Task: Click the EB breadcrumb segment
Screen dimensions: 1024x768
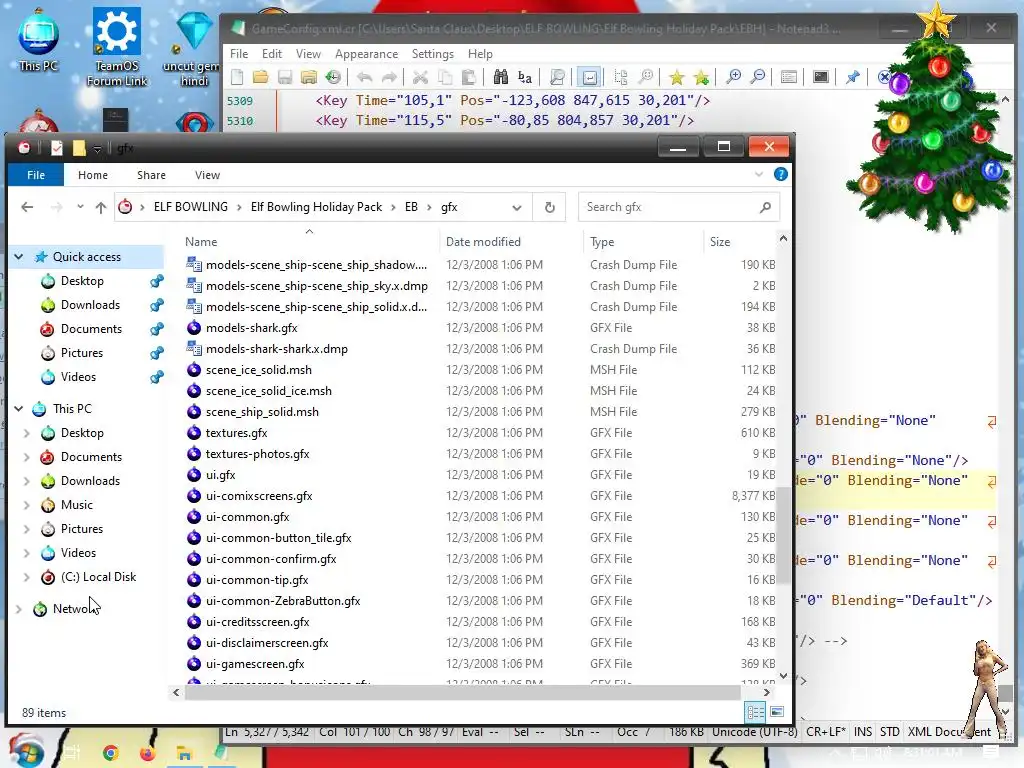Action: 411,207
